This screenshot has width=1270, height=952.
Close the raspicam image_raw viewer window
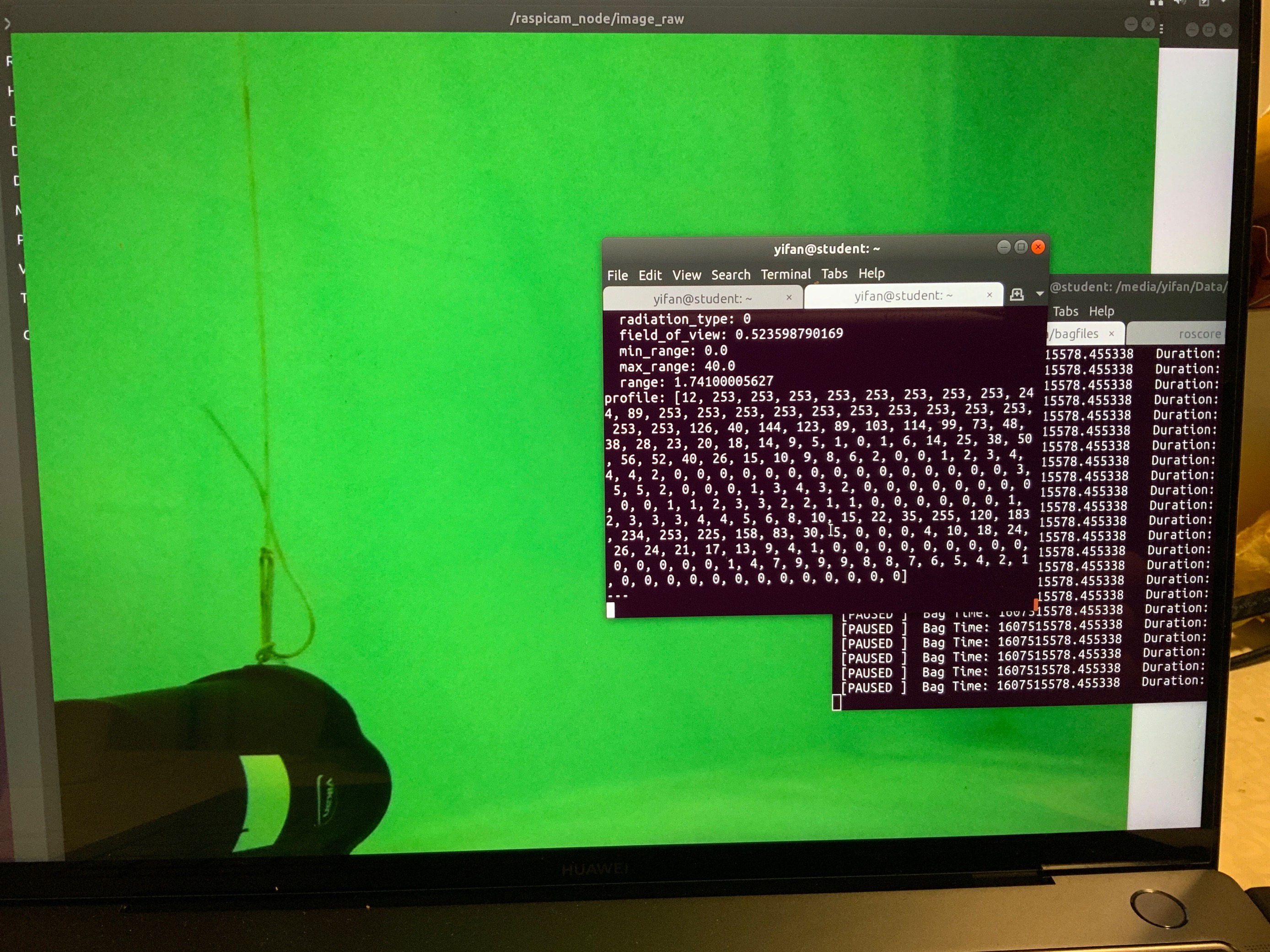(1148, 24)
